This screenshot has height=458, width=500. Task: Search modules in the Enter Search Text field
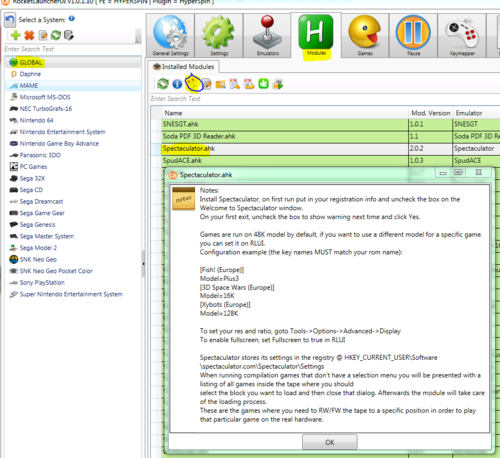click(x=325, y=99)
